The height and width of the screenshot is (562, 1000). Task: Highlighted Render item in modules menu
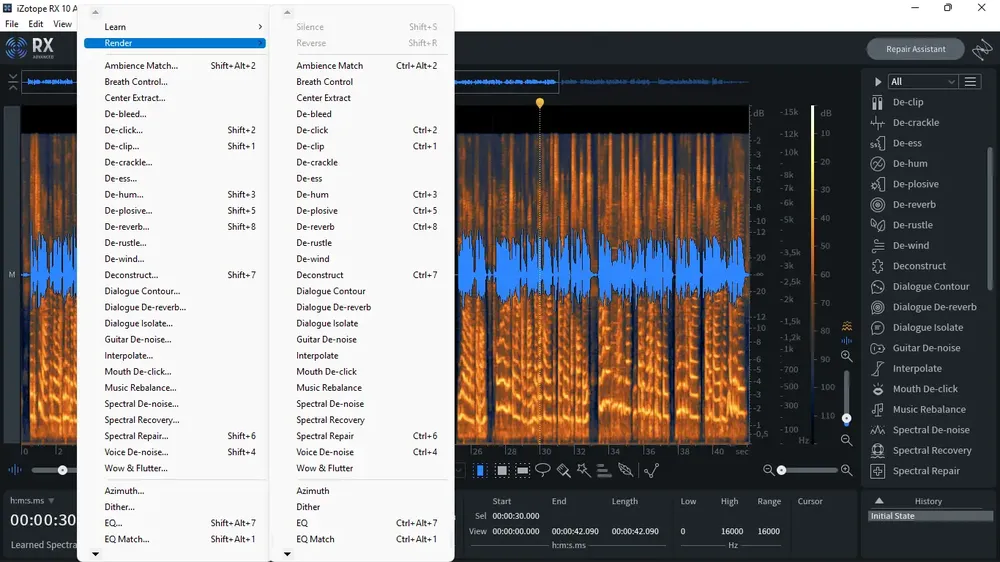[175, 43]
